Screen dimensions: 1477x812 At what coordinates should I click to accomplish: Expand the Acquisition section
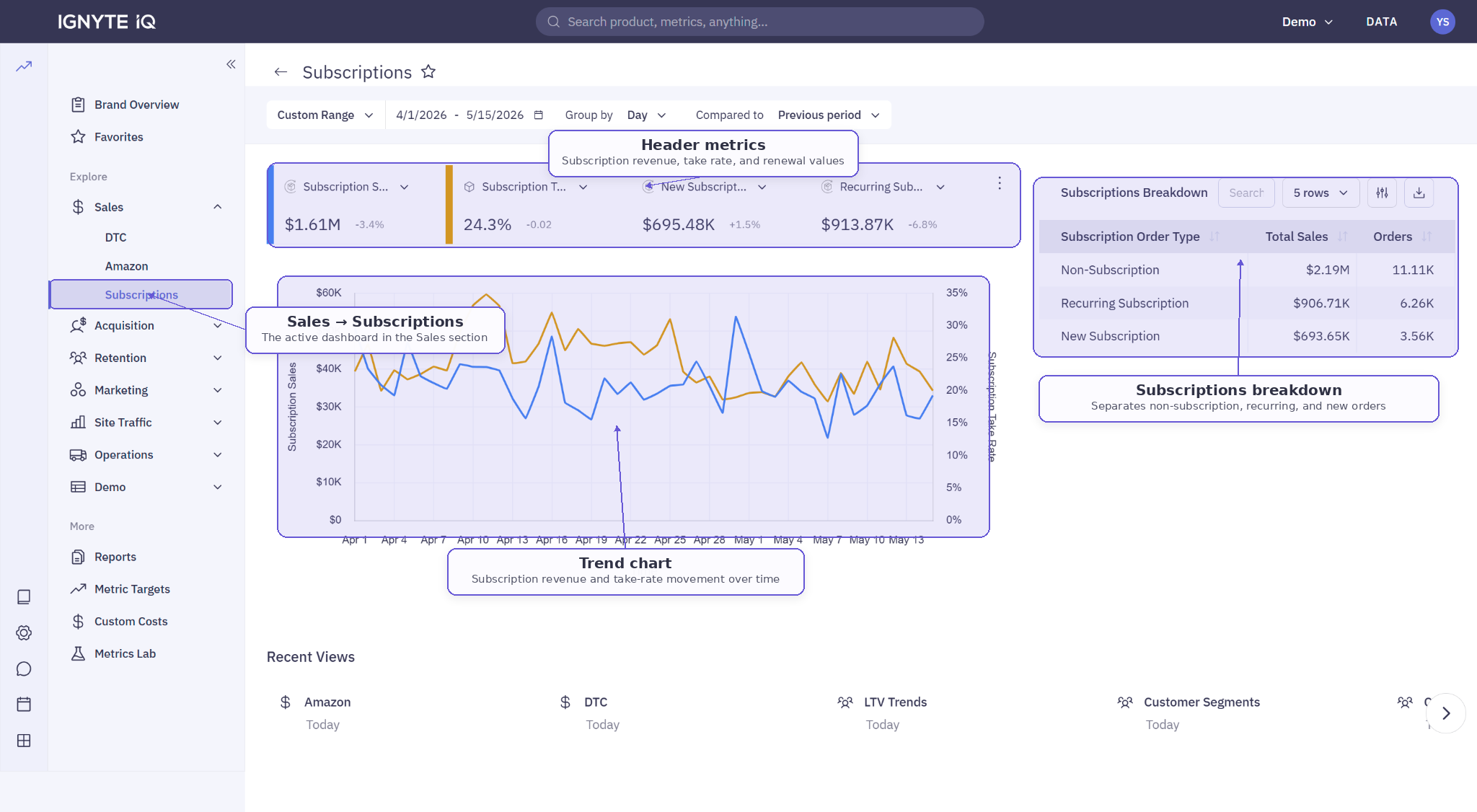click(x=218, y=326)
